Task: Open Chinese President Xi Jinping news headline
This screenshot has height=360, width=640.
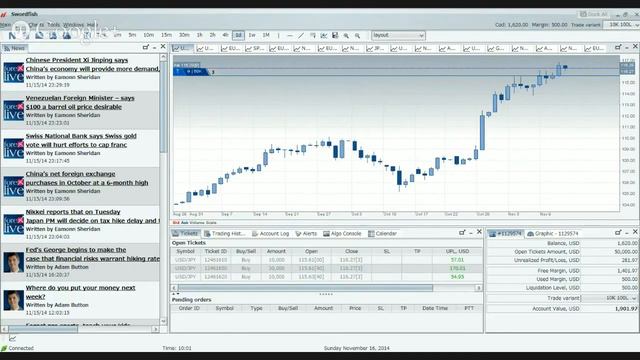Action: tap(92, 64)
